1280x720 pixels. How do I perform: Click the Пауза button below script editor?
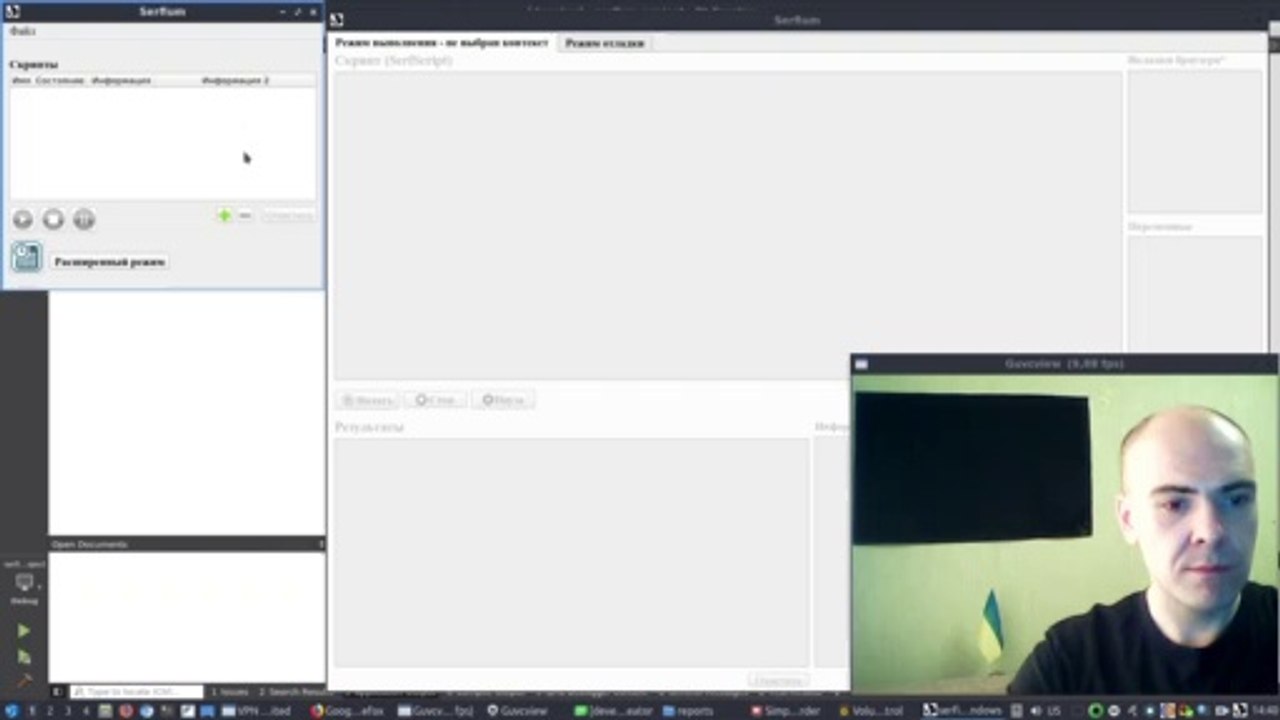click(503, 400)
